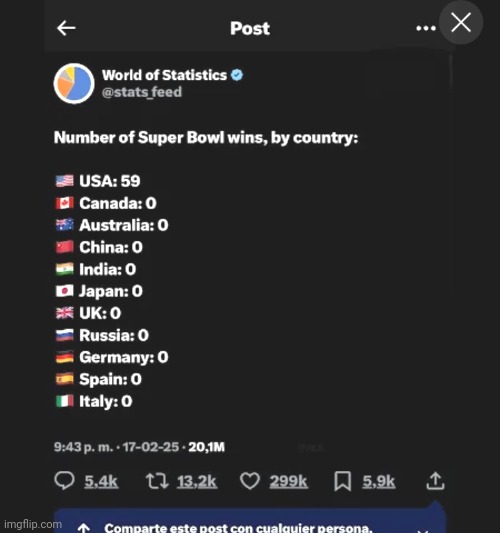Click the Comparte este post banner

click(250, 521)
